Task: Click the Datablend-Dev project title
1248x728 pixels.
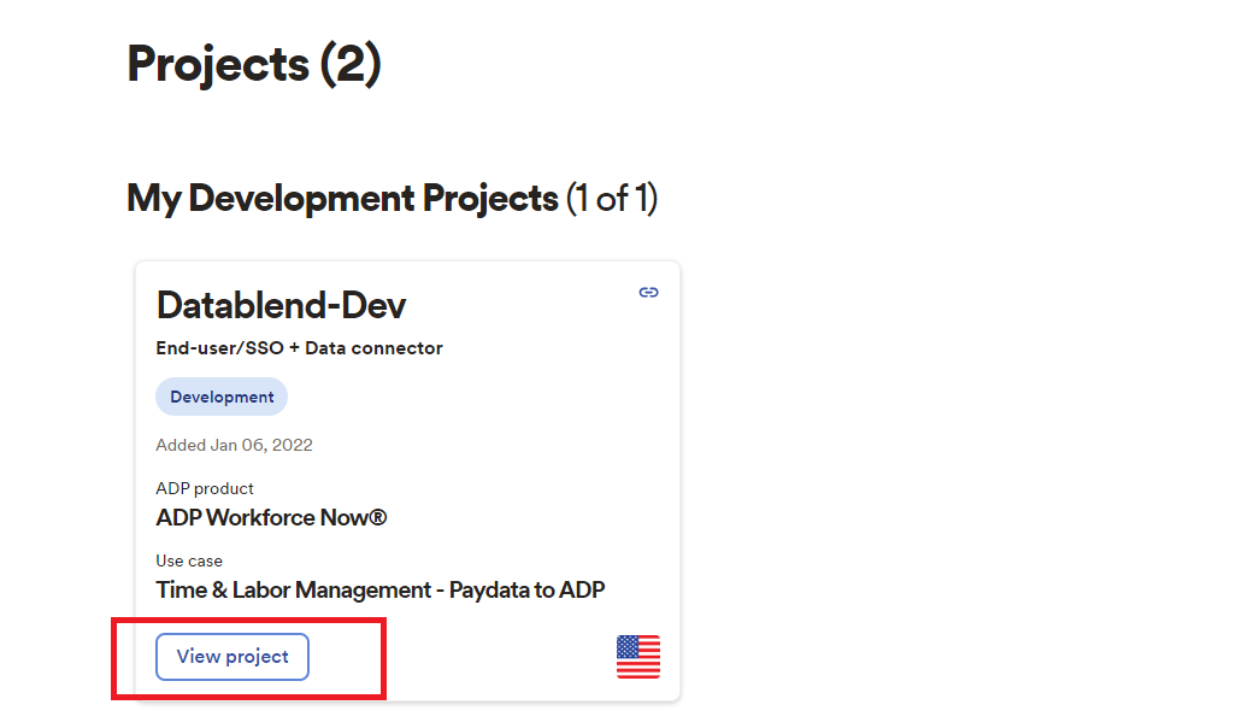Action: pos(280,305)
